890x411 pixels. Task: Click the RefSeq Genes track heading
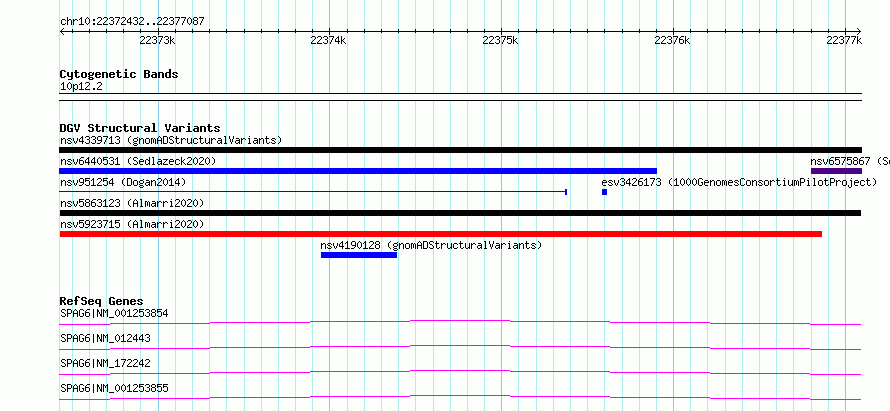coord(101,301)
